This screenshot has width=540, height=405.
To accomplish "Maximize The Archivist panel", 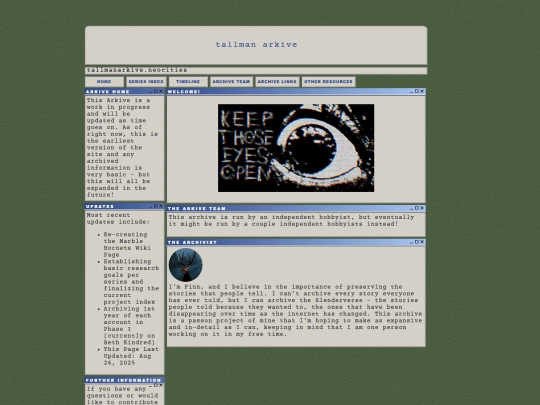I will pyautogui.click(x=417, y=242).
